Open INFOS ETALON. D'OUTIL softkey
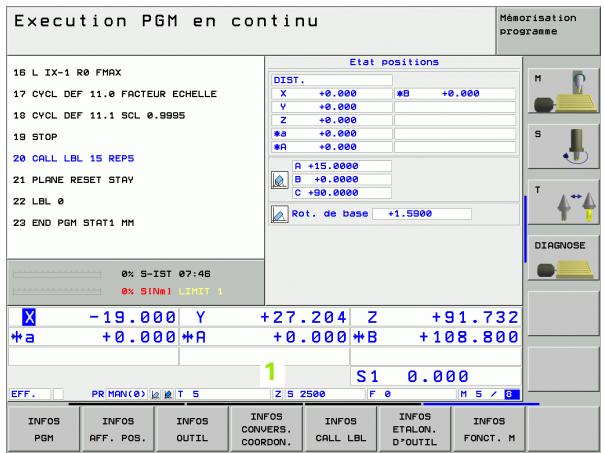This screenshot has width=604, height=453. click(x=415, y=429)
